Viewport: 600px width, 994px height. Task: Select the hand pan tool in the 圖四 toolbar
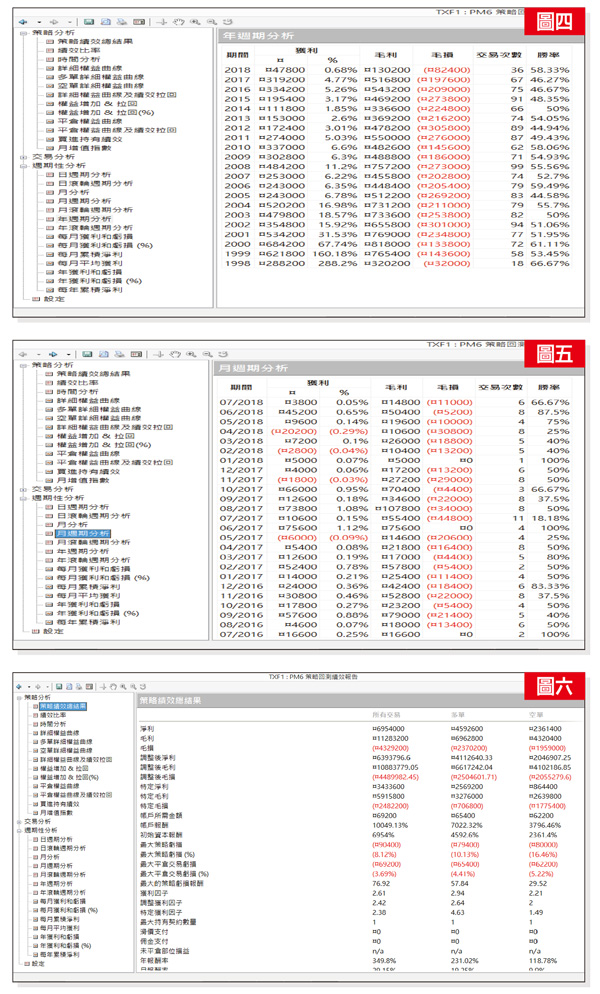pos(178,21)
